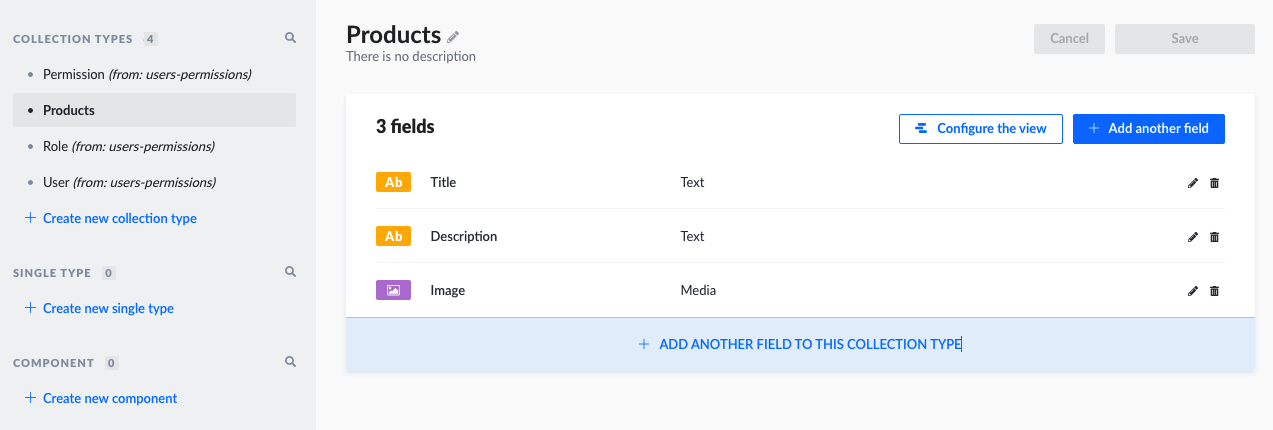Click the edit pencil for Image field
The height and width of the screenshot is (430, 1273).
1192,291
